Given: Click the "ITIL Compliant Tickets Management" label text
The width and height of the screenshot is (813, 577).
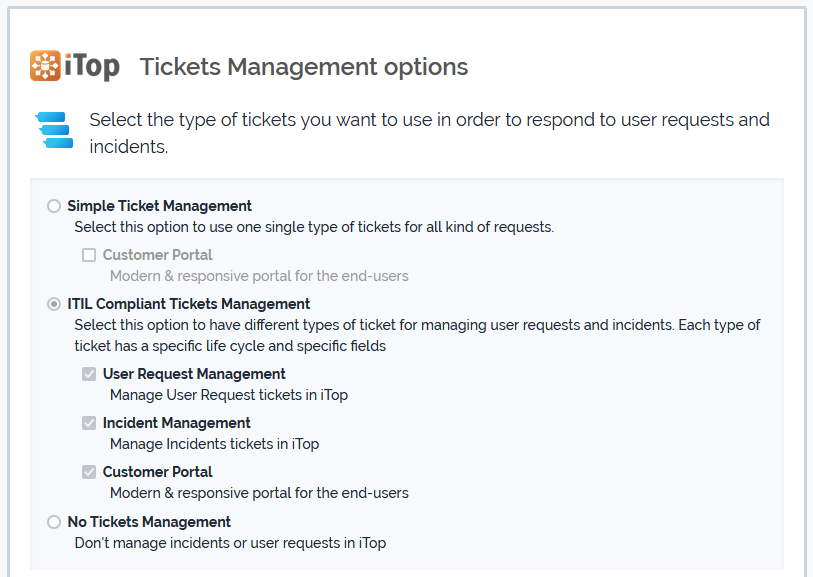Looking at the screenshot, I should click(x=188, y=304).
